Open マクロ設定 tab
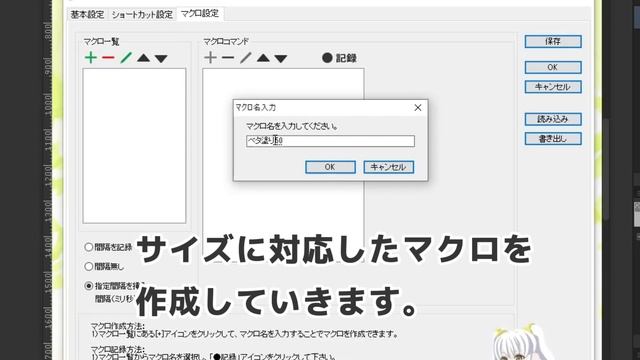This screenshot has height=360, width=640. coord(200,14)
